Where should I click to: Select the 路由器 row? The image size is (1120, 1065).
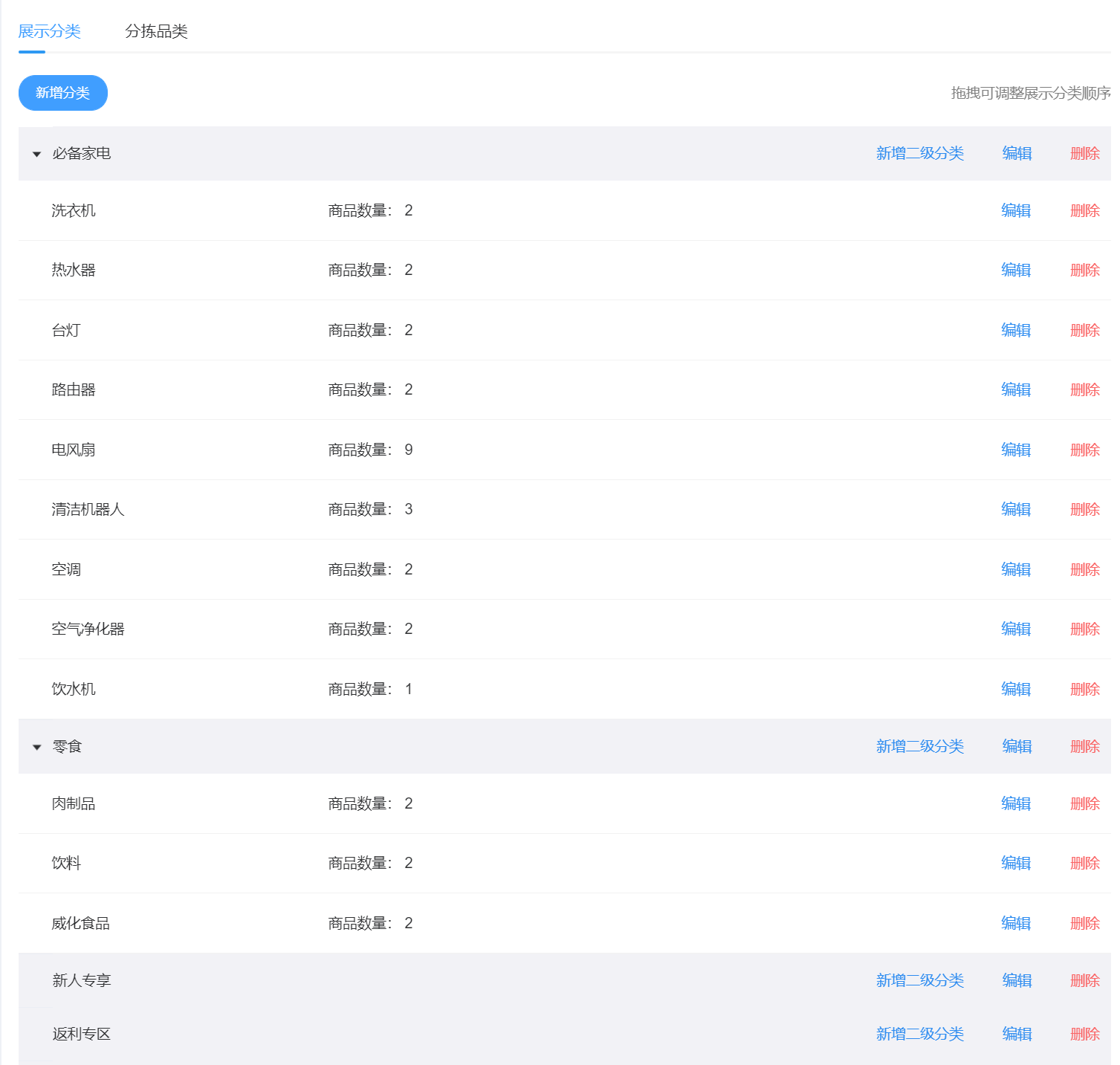[x=565, y=389]
